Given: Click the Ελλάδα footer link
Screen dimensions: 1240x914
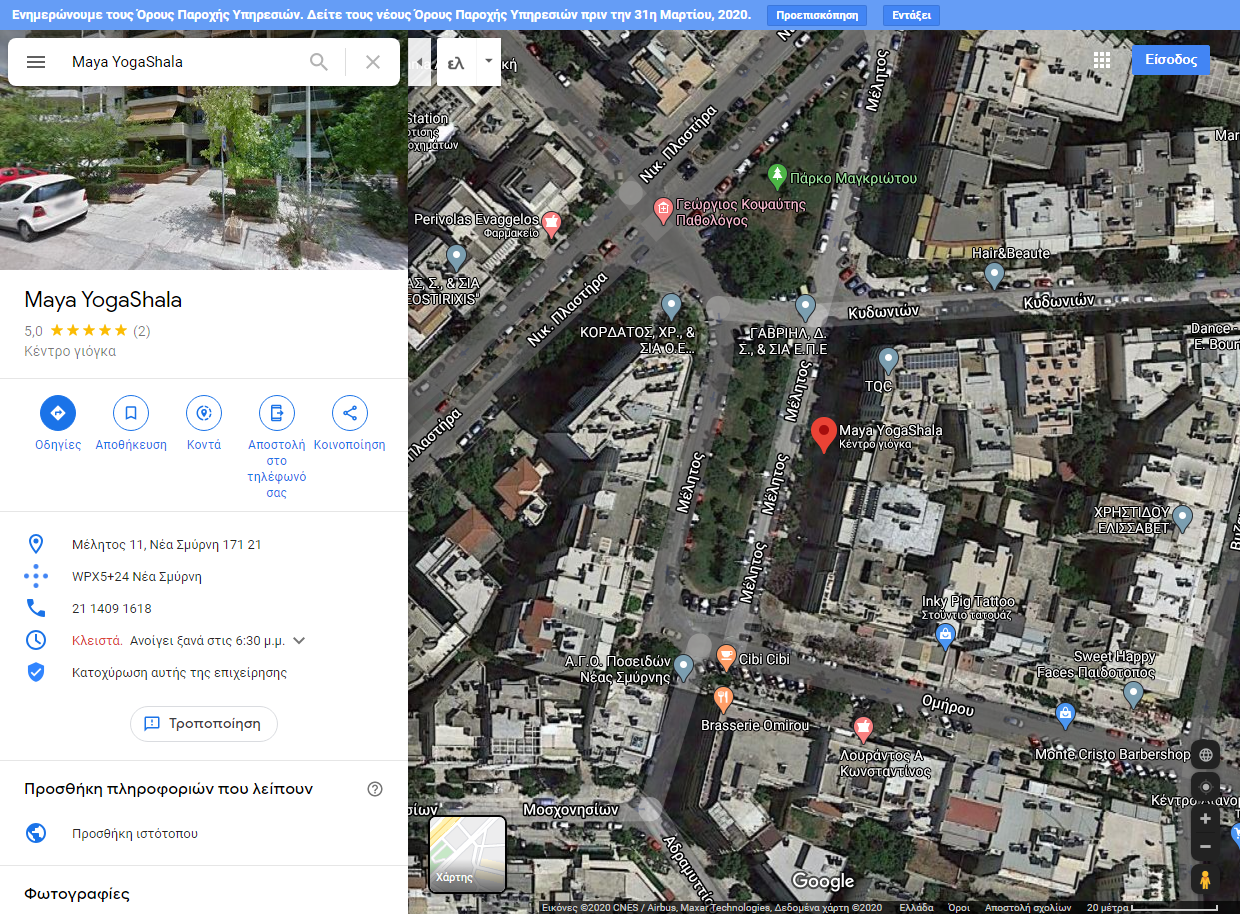Looking at the screenshot, I should 916,907.
